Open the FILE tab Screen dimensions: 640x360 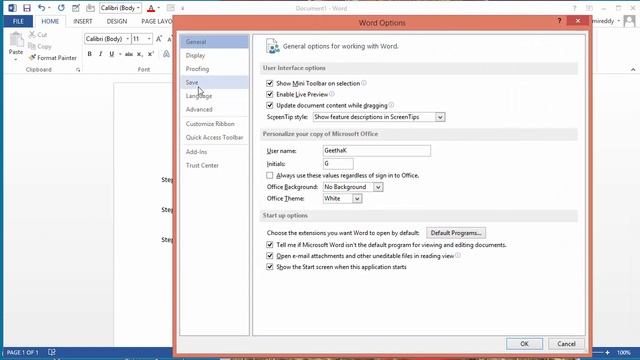(18, 21)
